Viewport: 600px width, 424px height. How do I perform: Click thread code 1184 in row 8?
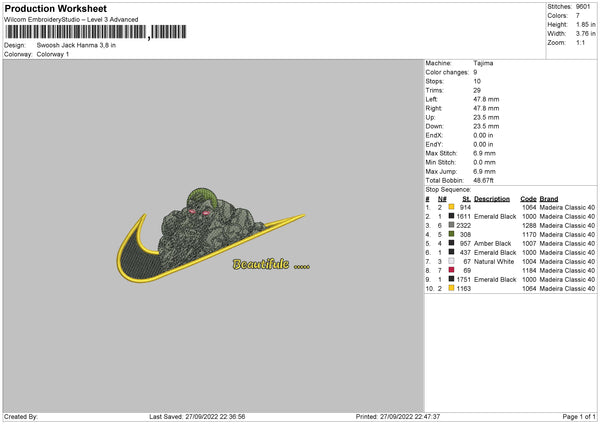pyautogui.click(x=529, y=271)
